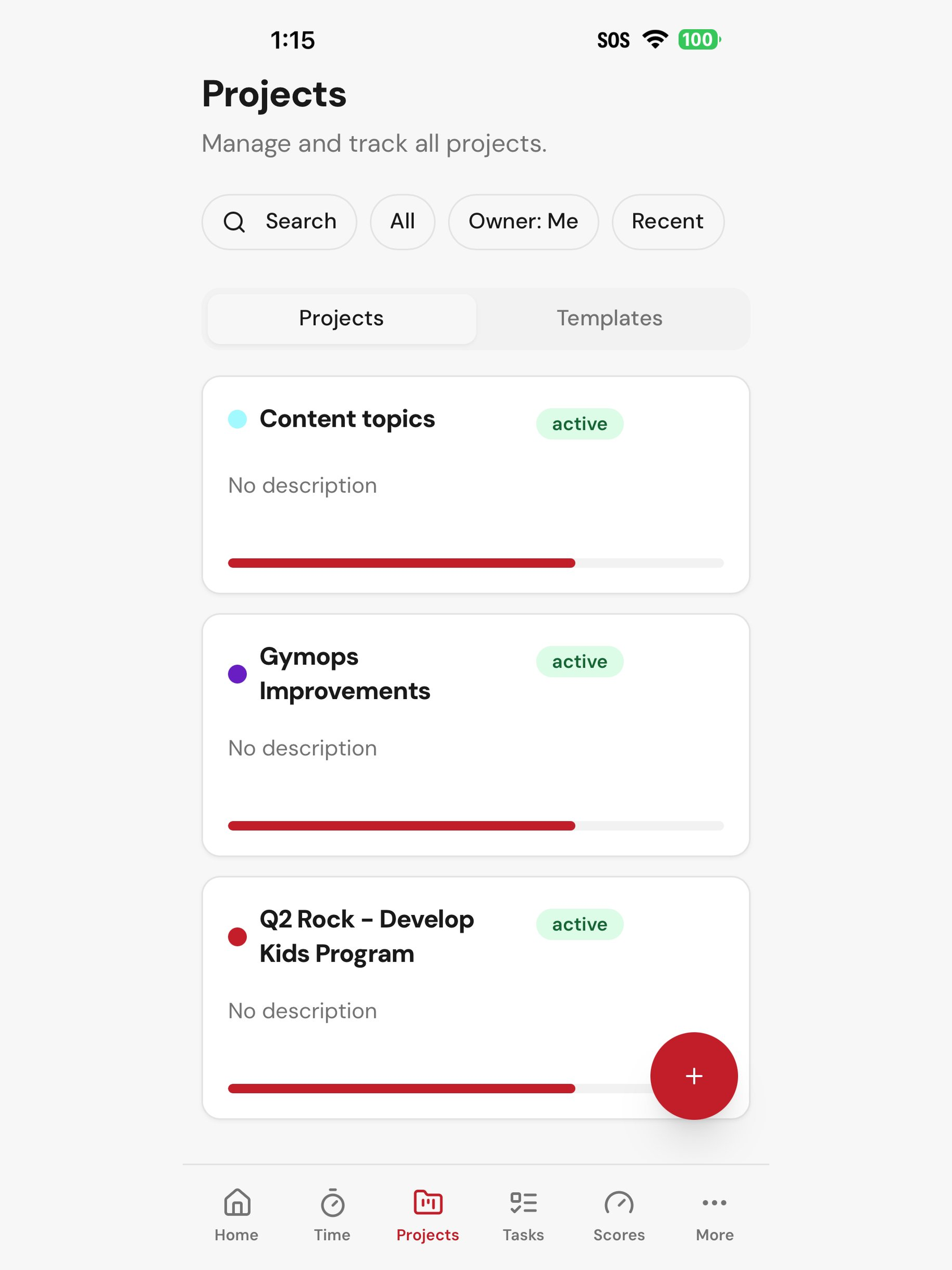Click the active badge on Gymops Improvements

coord(579,661)
